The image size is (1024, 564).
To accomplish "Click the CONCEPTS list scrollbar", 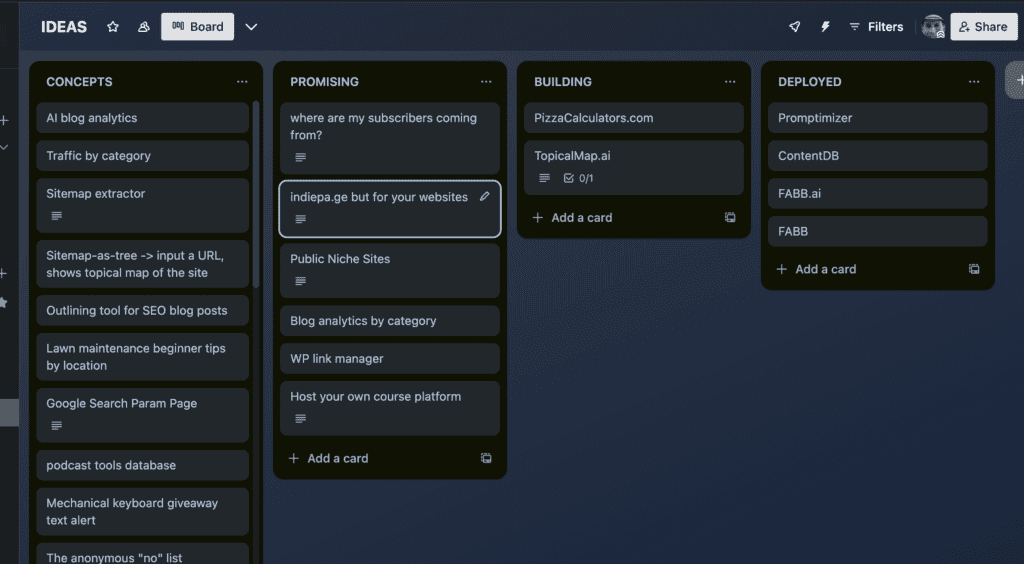I will tap(256, 195).
